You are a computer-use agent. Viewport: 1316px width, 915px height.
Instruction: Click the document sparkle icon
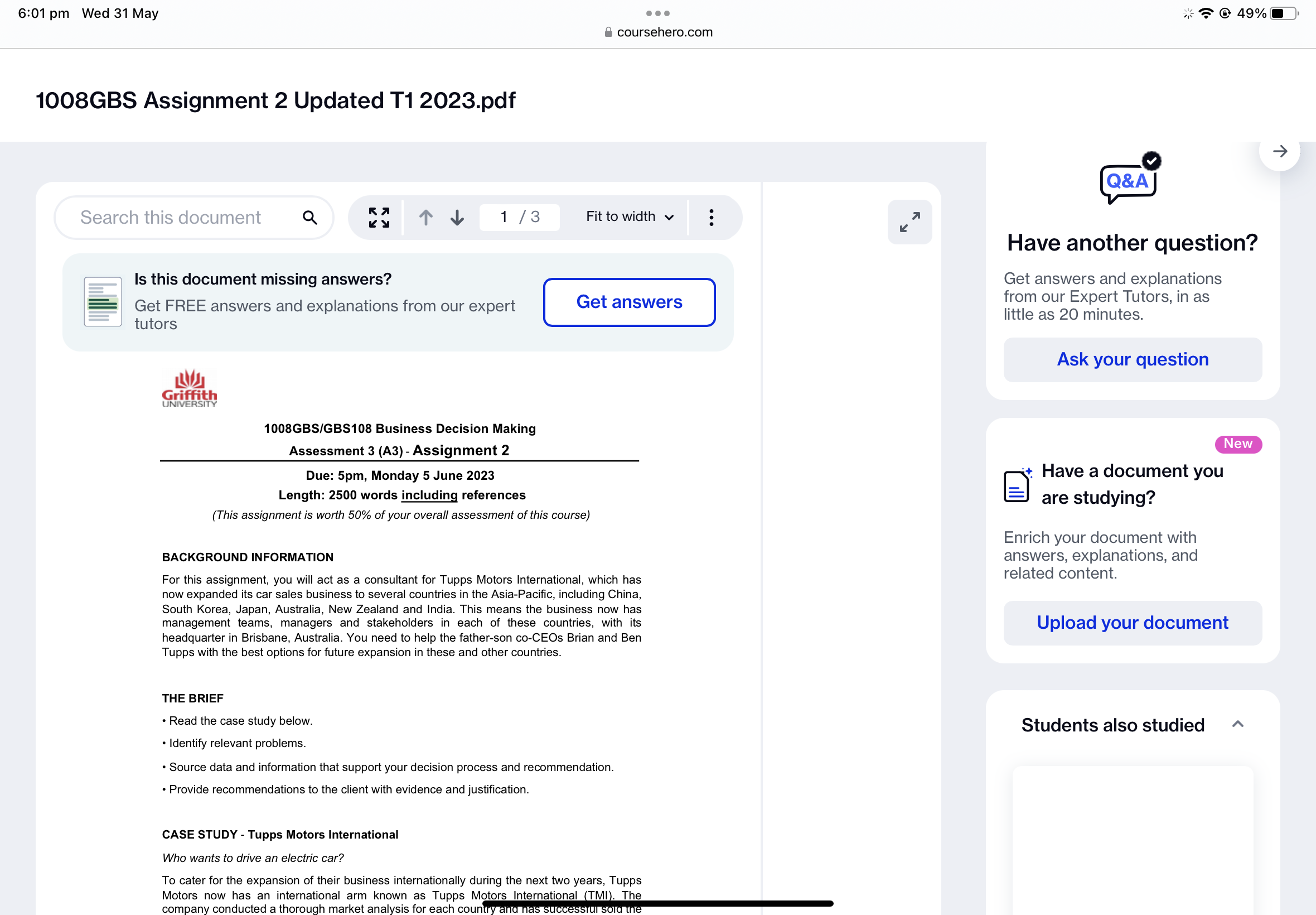point(1017,485)
